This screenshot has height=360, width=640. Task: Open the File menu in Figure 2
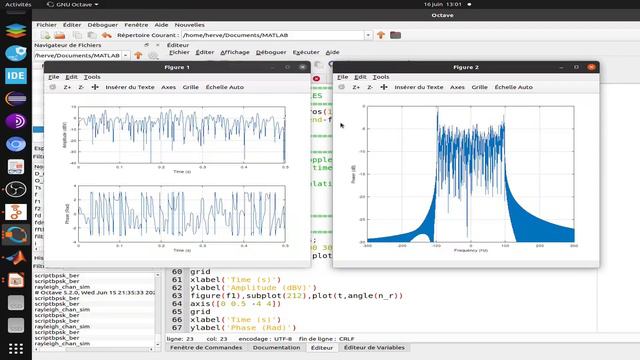(342, 77)
